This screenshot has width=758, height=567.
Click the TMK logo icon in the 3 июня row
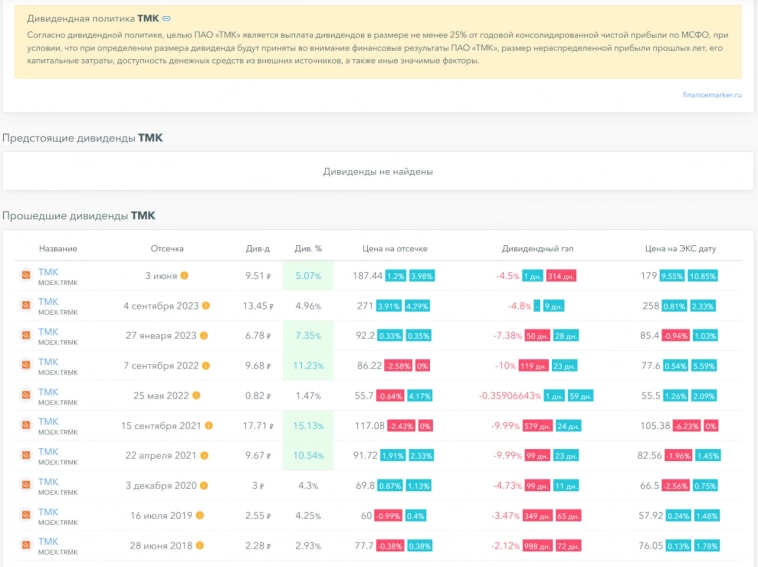pos(25,276)
